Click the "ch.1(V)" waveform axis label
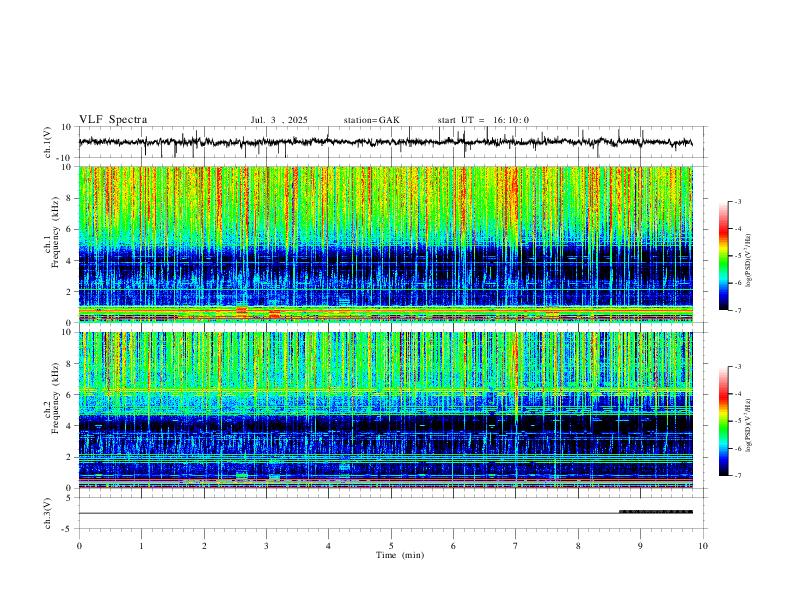The width and height of the screenshot is (792, 612). point(48,142)
